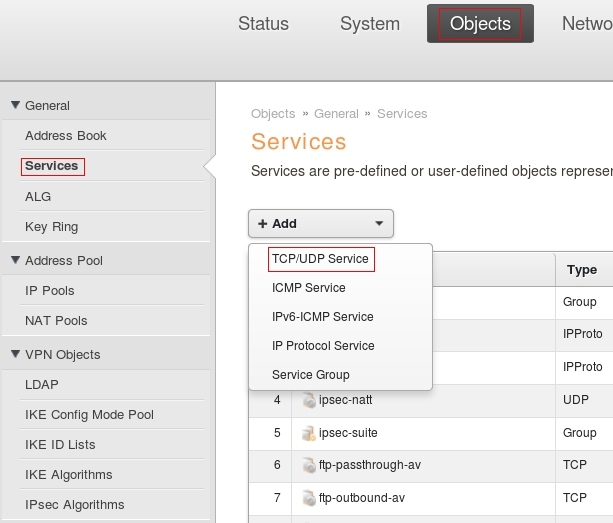
Task: Pick Service Group from the menu
Action: 310,375
